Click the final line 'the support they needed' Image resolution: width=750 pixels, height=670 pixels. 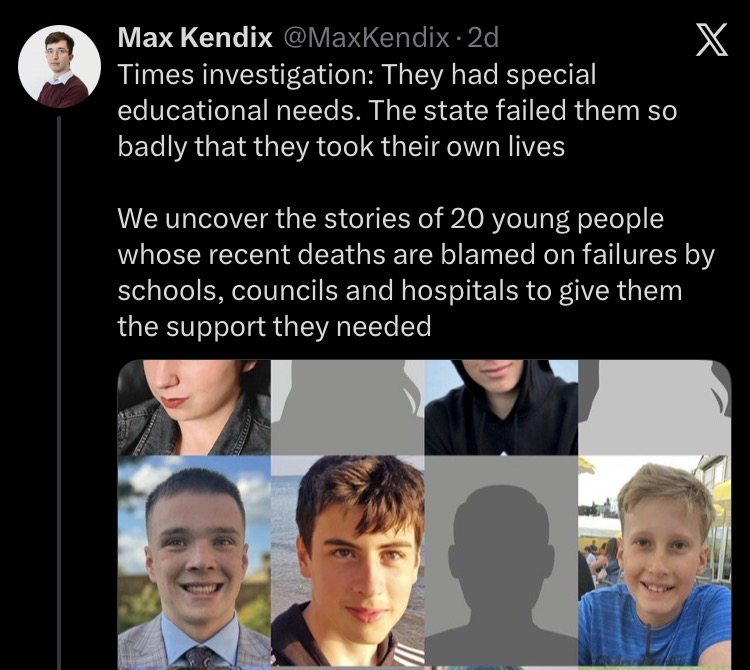(x=275, y=327)
